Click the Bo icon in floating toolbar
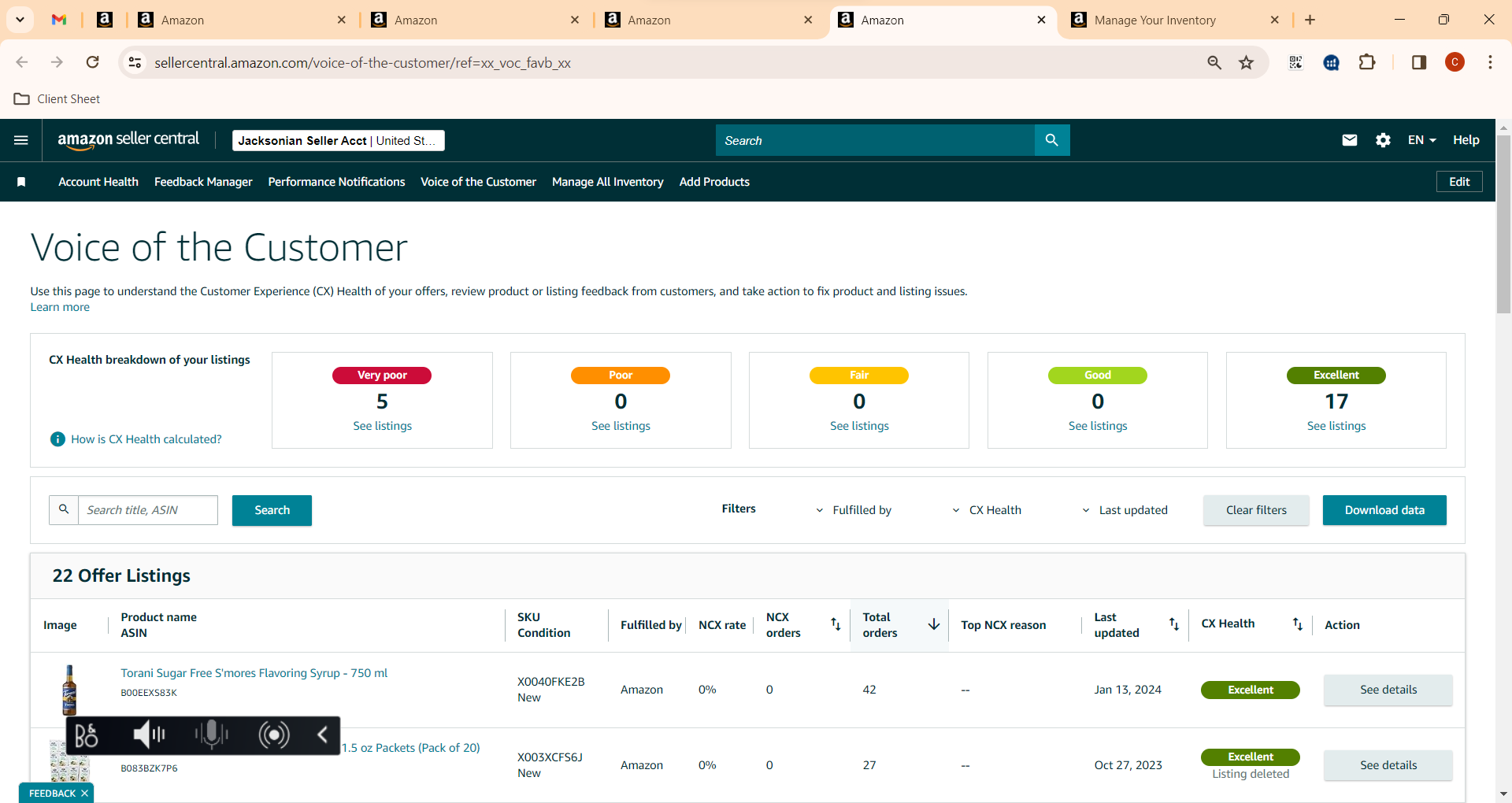 [x=86, y=735]
